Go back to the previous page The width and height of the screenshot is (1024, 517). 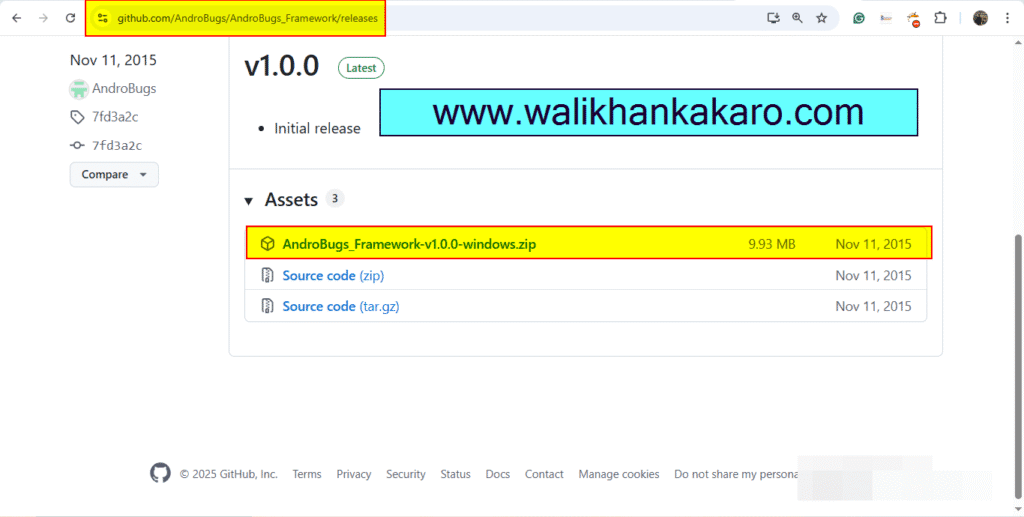17,18
